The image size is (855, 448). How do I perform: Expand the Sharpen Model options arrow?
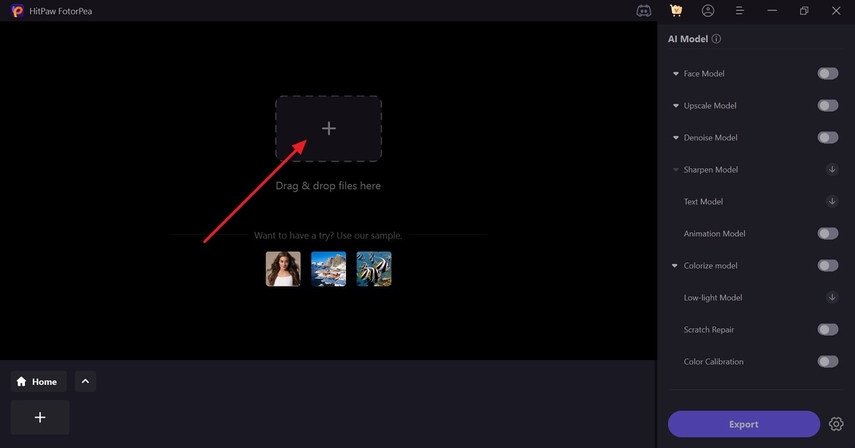click(x=676, y=169)
